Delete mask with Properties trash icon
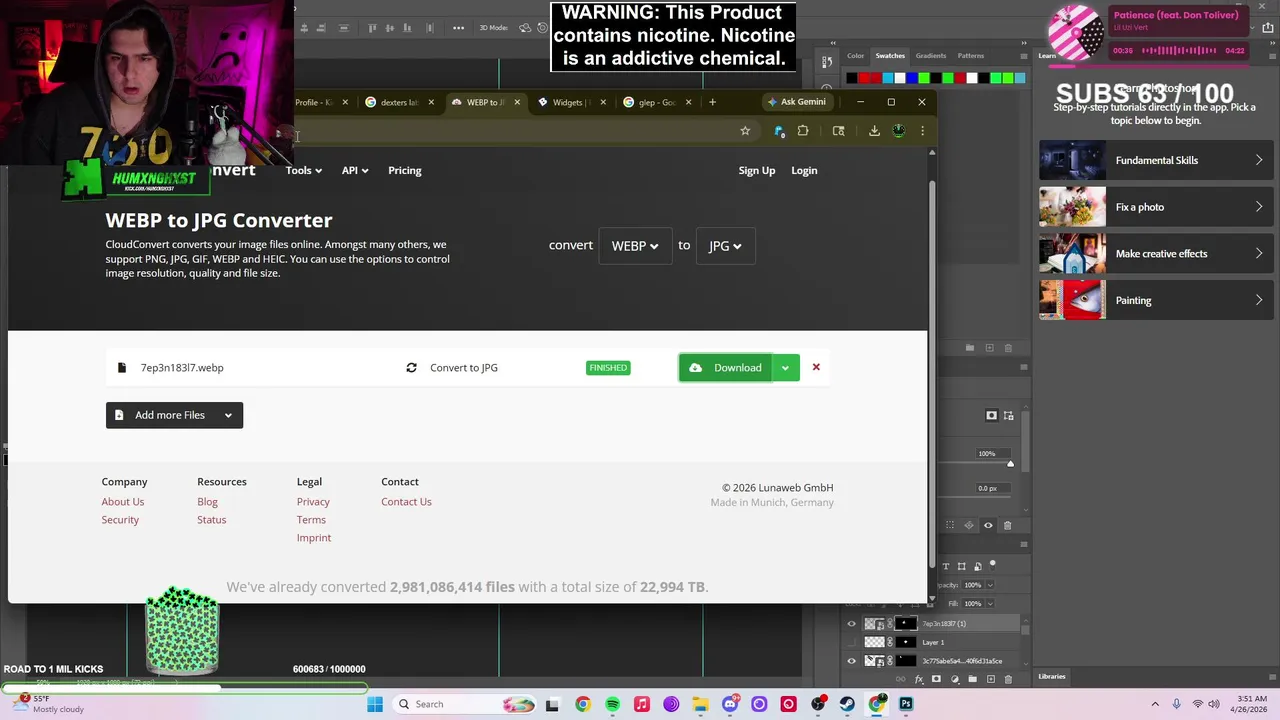 1007,525
